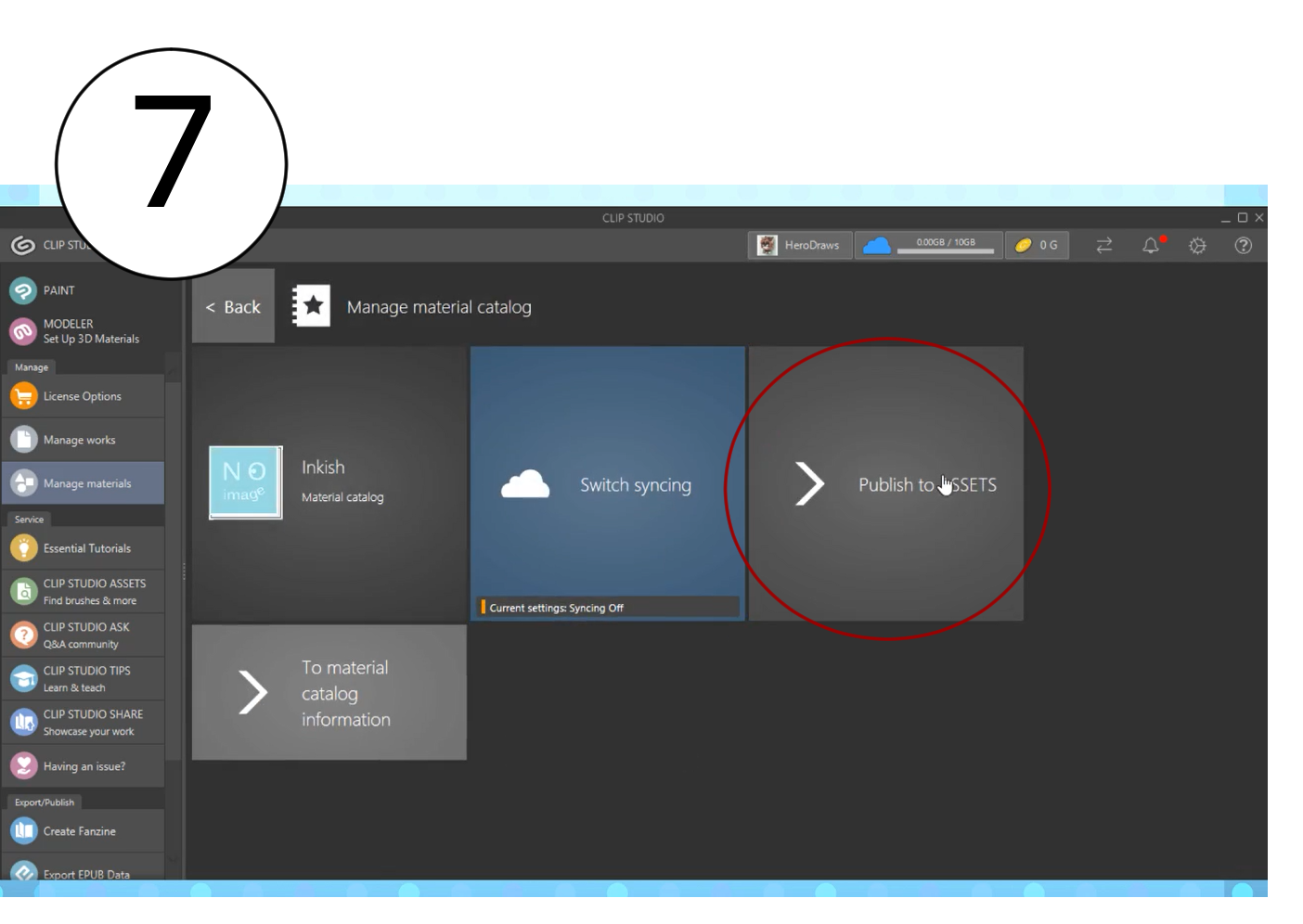The width and height of the screenshot is (1303, 924).
Task: Click the Inkish No Image thumbnail
Action: 246,482
